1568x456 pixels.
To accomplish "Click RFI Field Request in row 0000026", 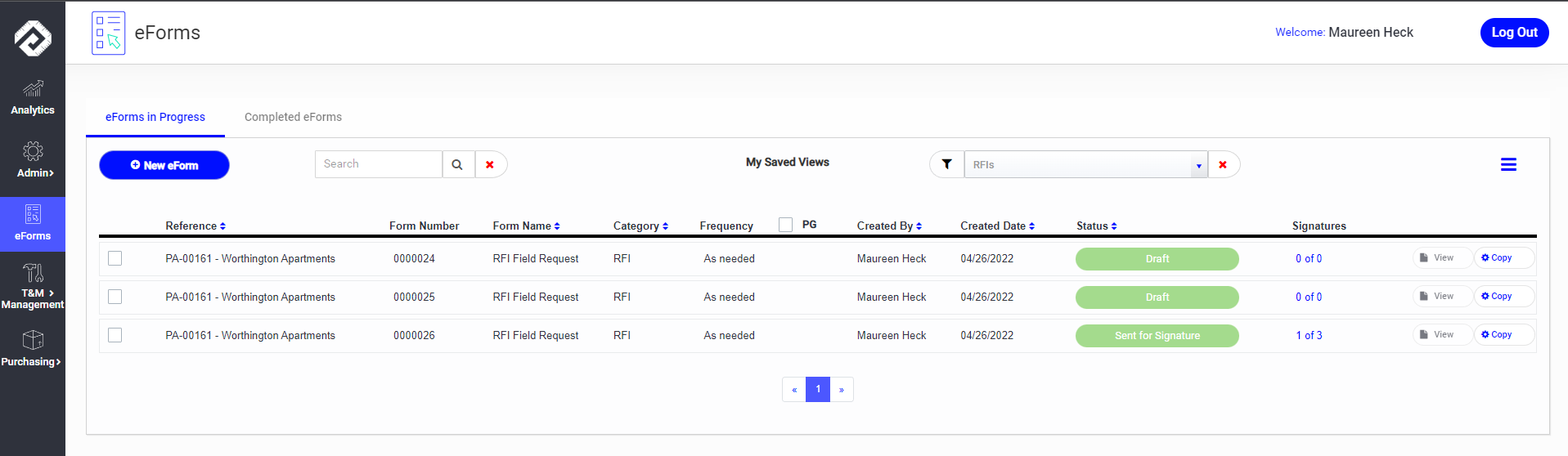I will click(x=536, y=335).
